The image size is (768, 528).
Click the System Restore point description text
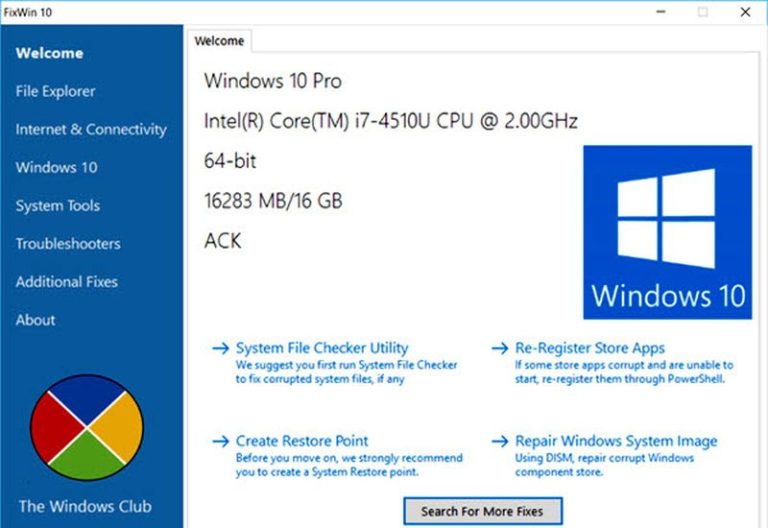[349, 465]
